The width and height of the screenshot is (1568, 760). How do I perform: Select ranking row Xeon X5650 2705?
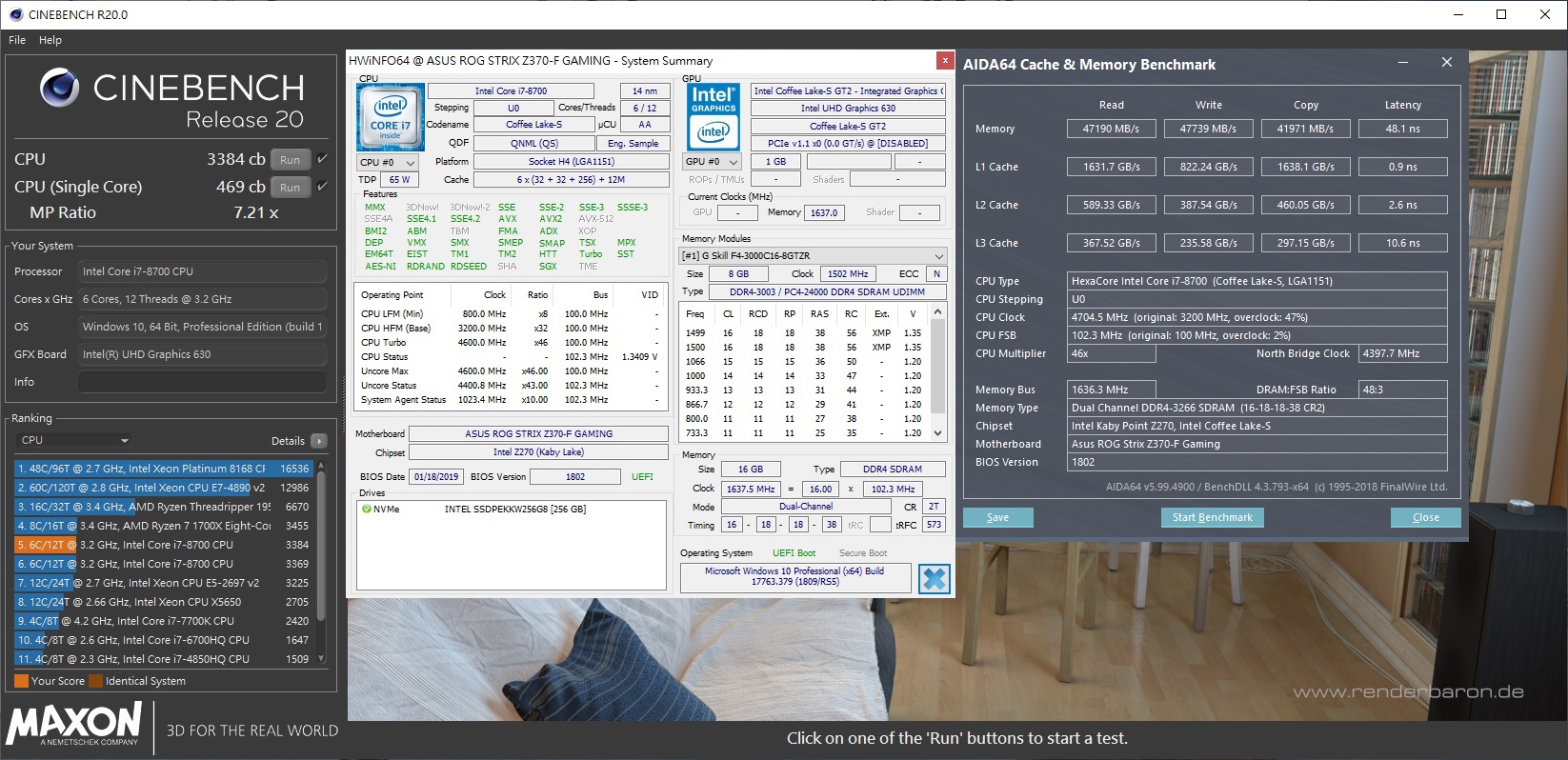pyautogui.click(x=163, y=602)
